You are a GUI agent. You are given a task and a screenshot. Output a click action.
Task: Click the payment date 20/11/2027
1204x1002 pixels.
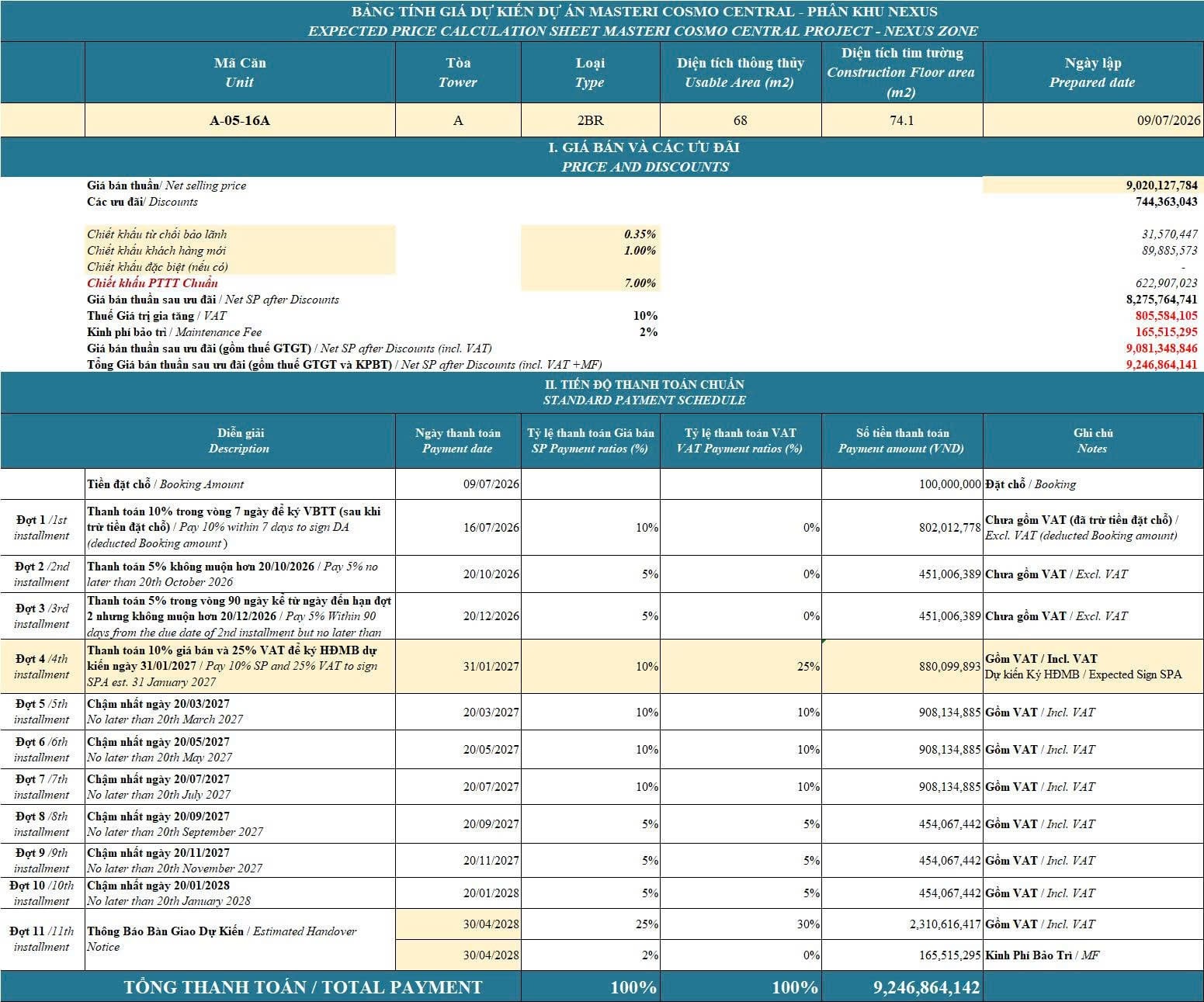coord(491,861)
